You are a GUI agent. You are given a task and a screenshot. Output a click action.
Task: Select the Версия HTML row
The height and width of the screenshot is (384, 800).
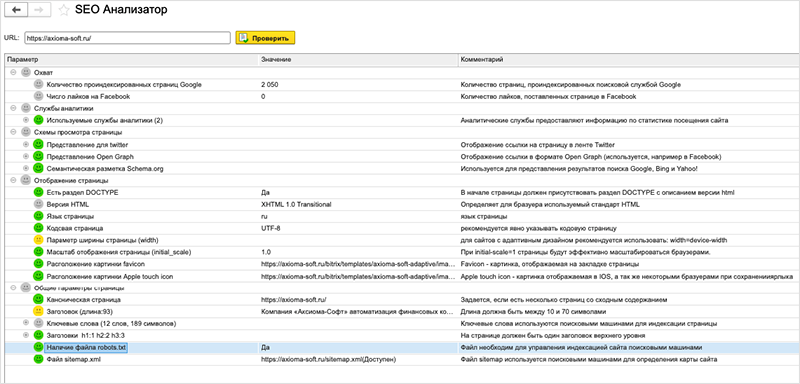coord(402,204)
